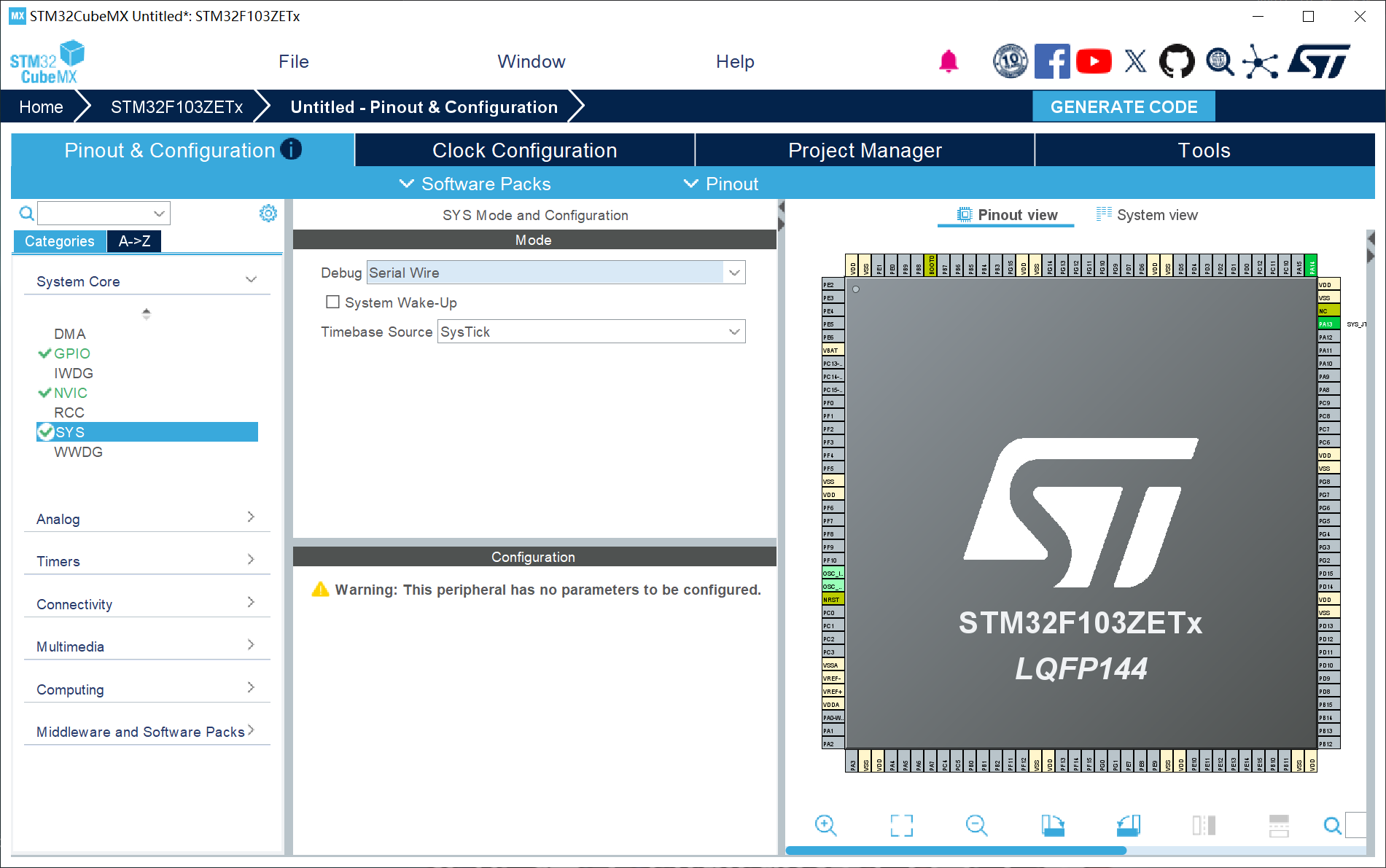Click the GENERATE CODE button

(1124, 106)
